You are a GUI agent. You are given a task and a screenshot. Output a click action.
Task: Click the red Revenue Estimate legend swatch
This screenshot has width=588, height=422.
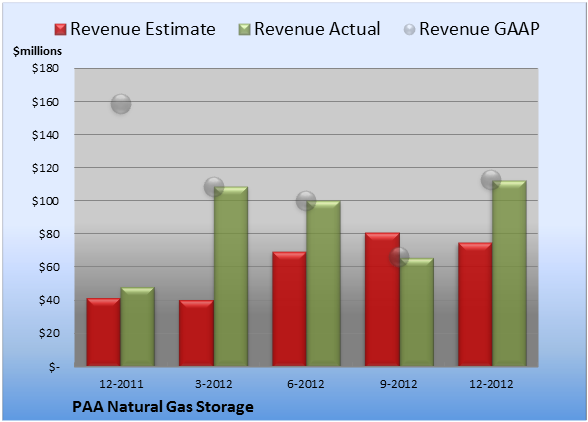pyautogui.click(x=60, y=30)
